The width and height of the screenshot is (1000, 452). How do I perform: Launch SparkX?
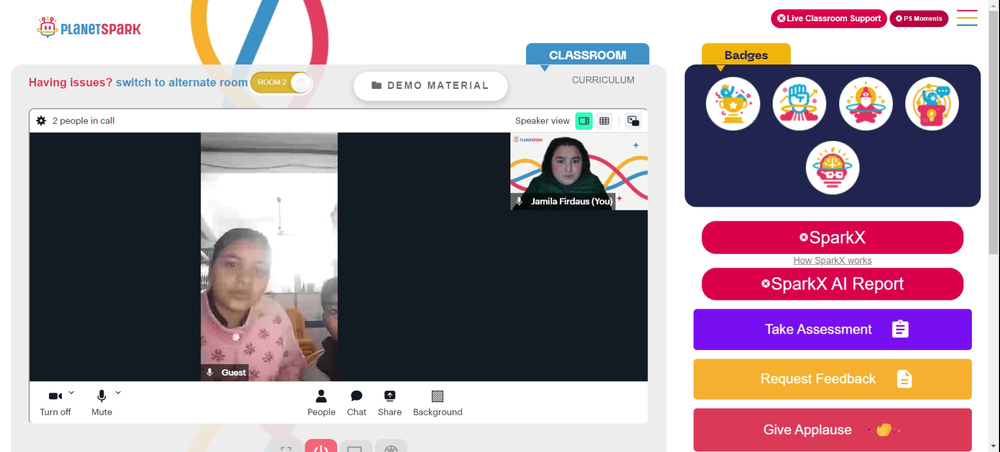(x=832, y=238)
